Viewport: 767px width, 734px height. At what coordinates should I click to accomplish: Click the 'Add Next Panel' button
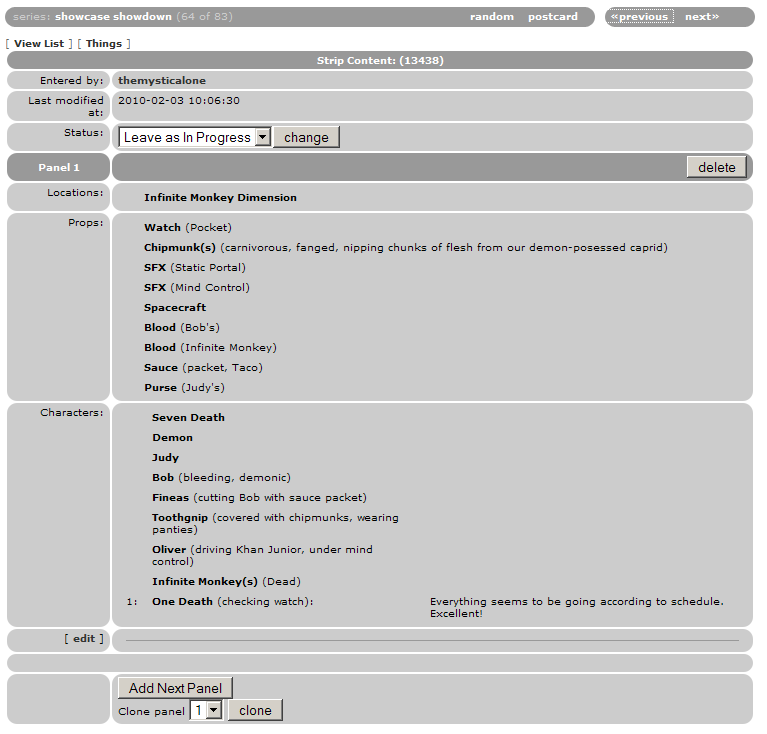click(x=175, y=688)
